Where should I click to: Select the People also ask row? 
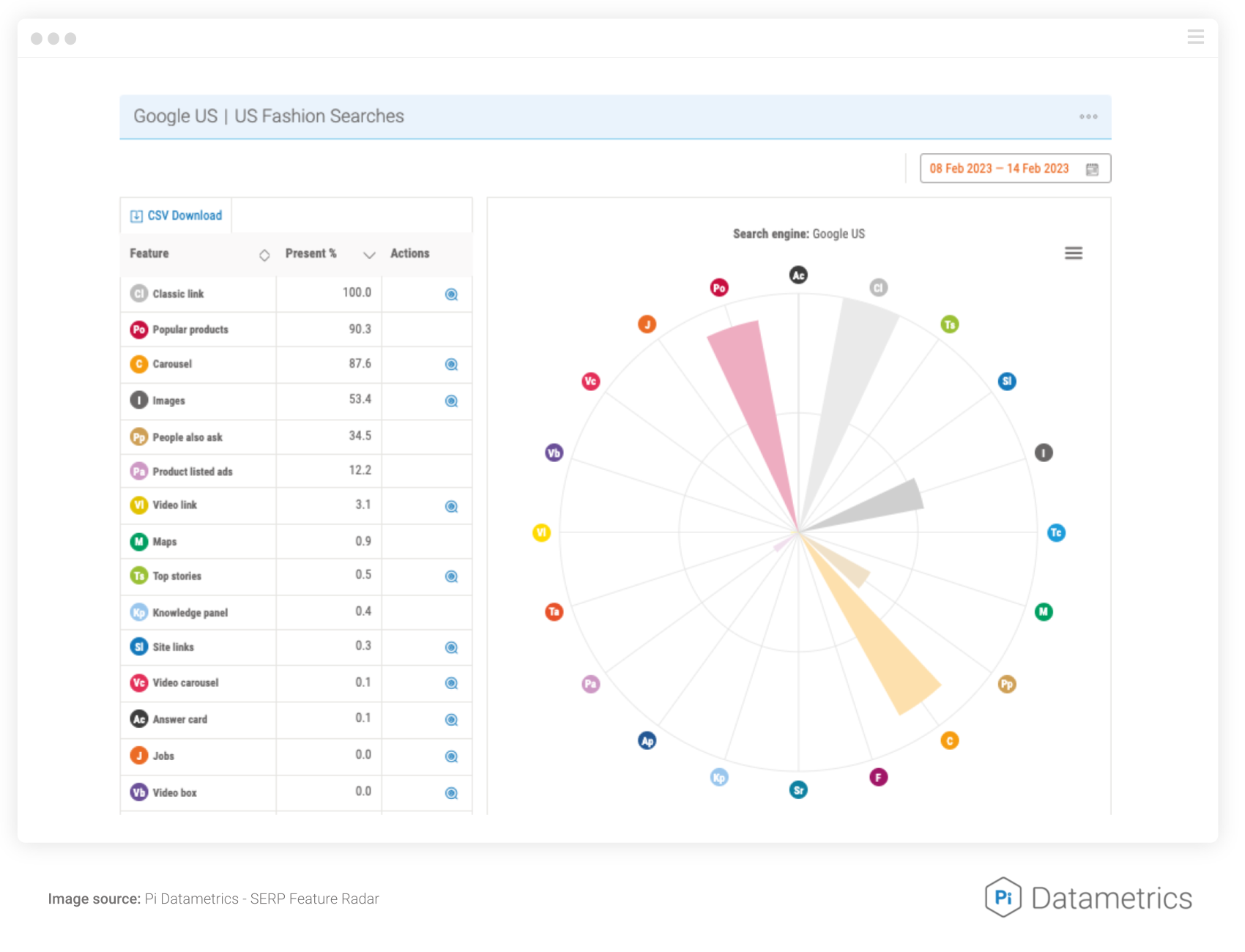point(296,437)
